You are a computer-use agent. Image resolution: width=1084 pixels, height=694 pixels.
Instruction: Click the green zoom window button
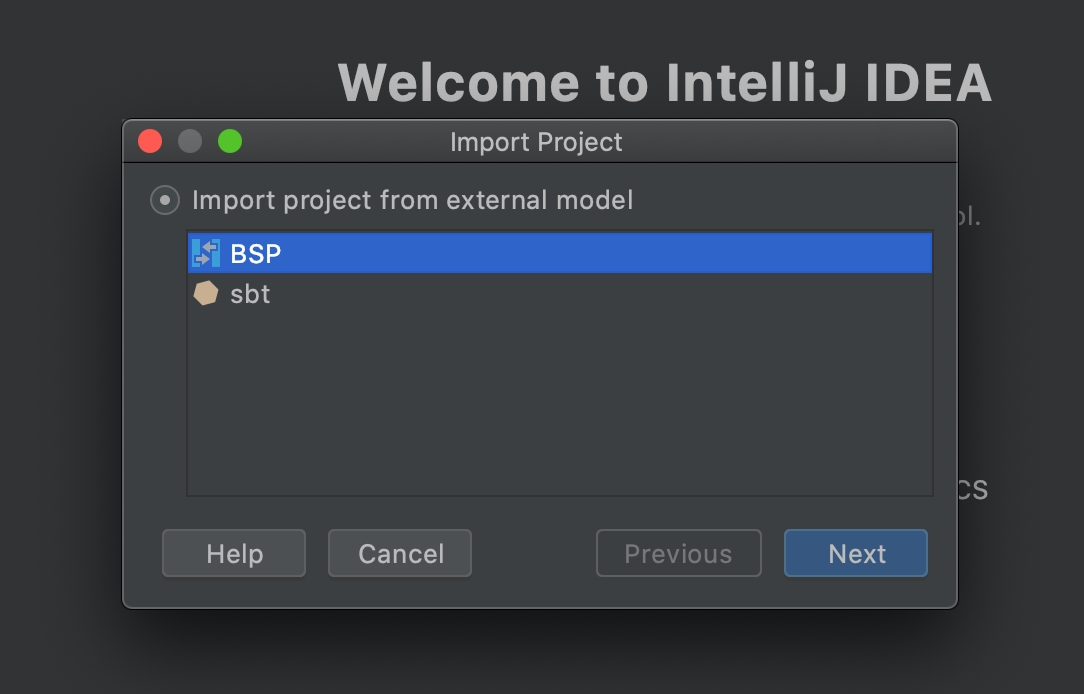pyautogui.click(x=230, y=141)
